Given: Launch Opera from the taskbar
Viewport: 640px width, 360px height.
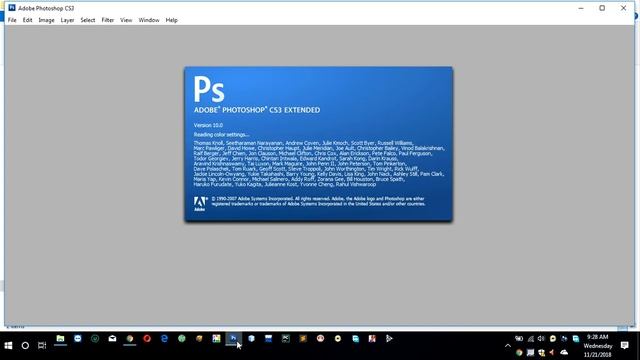Looking at the screenshot, I should pyautogui.click(x=147, y=338).
